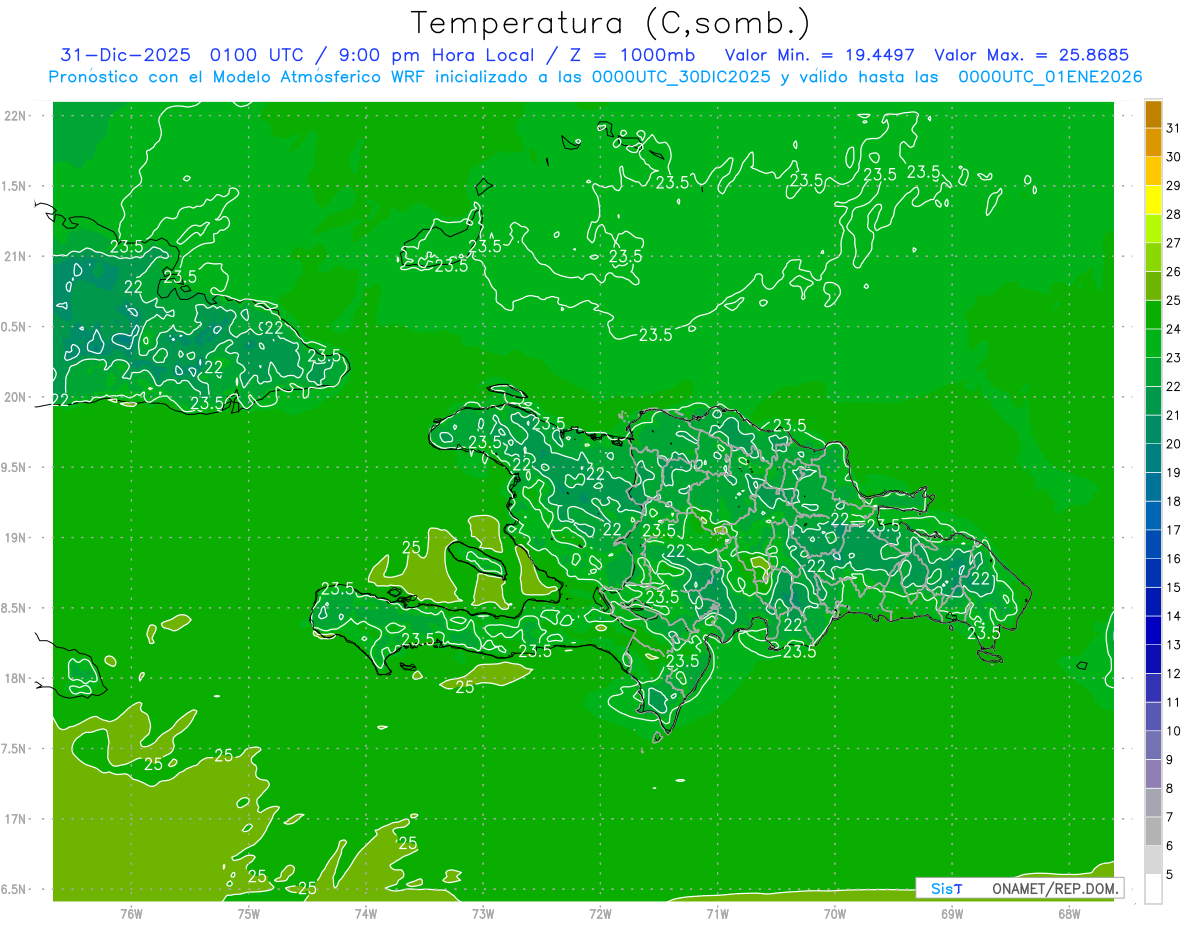Click the "74W" longitude axis label
Image resolution: width=1200 pixels, height=927 pixels.
pyautogui.click(x=366, y=913)
